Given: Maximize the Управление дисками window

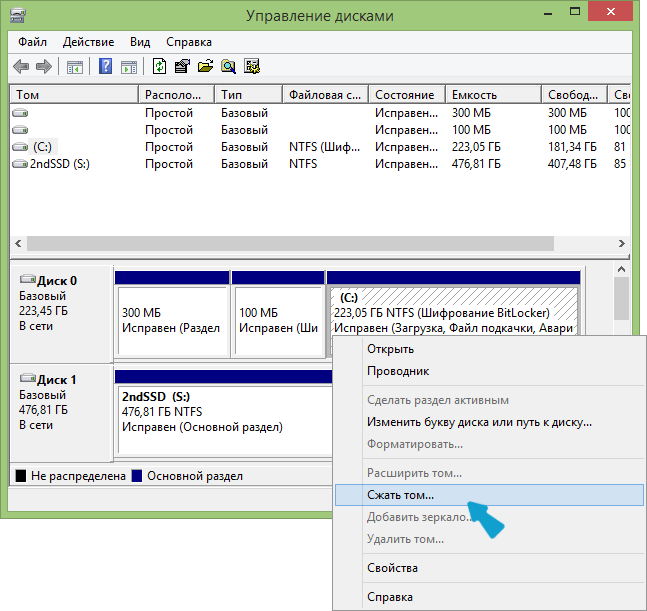Looking at the screenshot, I should (575, 12).
